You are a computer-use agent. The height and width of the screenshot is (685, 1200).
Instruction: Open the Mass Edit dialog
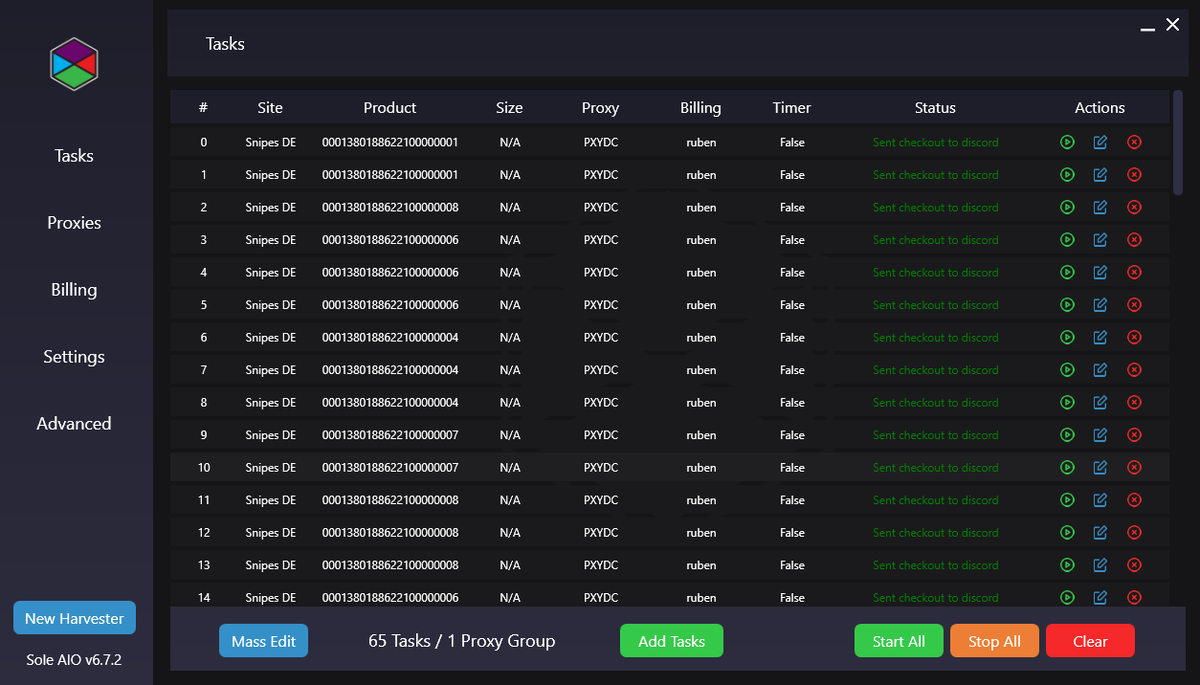(x=264, y=641)
